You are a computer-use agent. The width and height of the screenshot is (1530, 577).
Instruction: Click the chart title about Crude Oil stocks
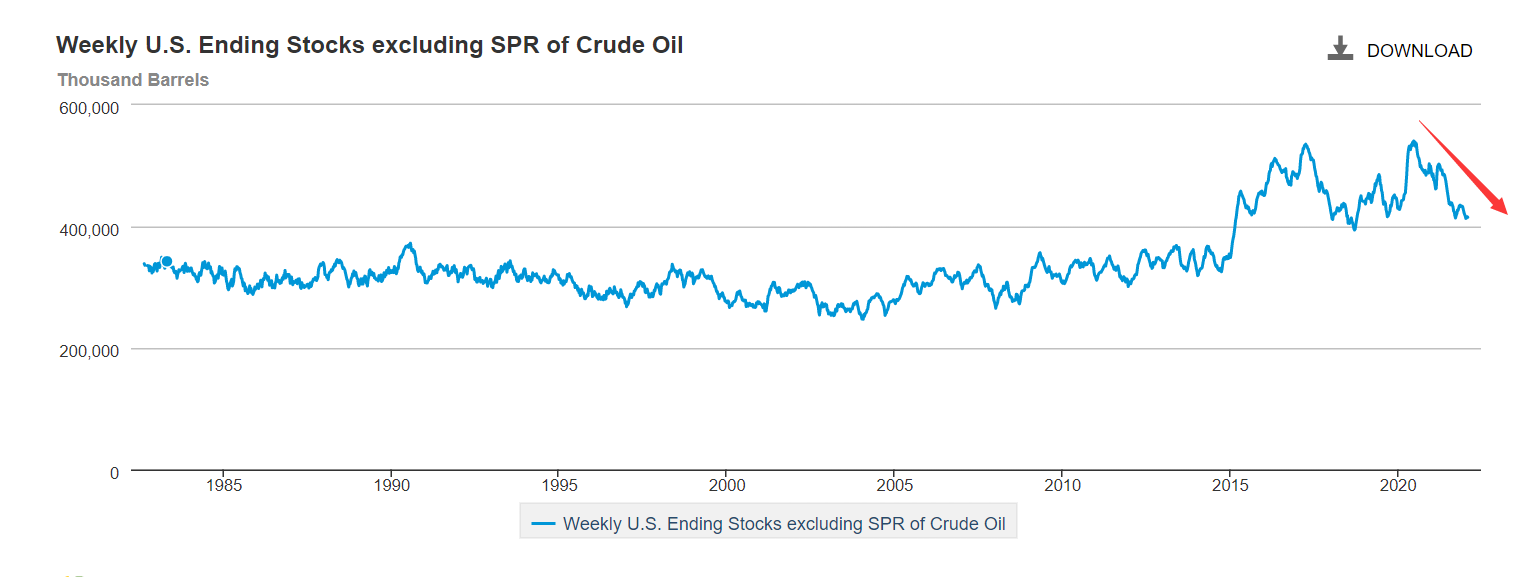pos(370,45)
